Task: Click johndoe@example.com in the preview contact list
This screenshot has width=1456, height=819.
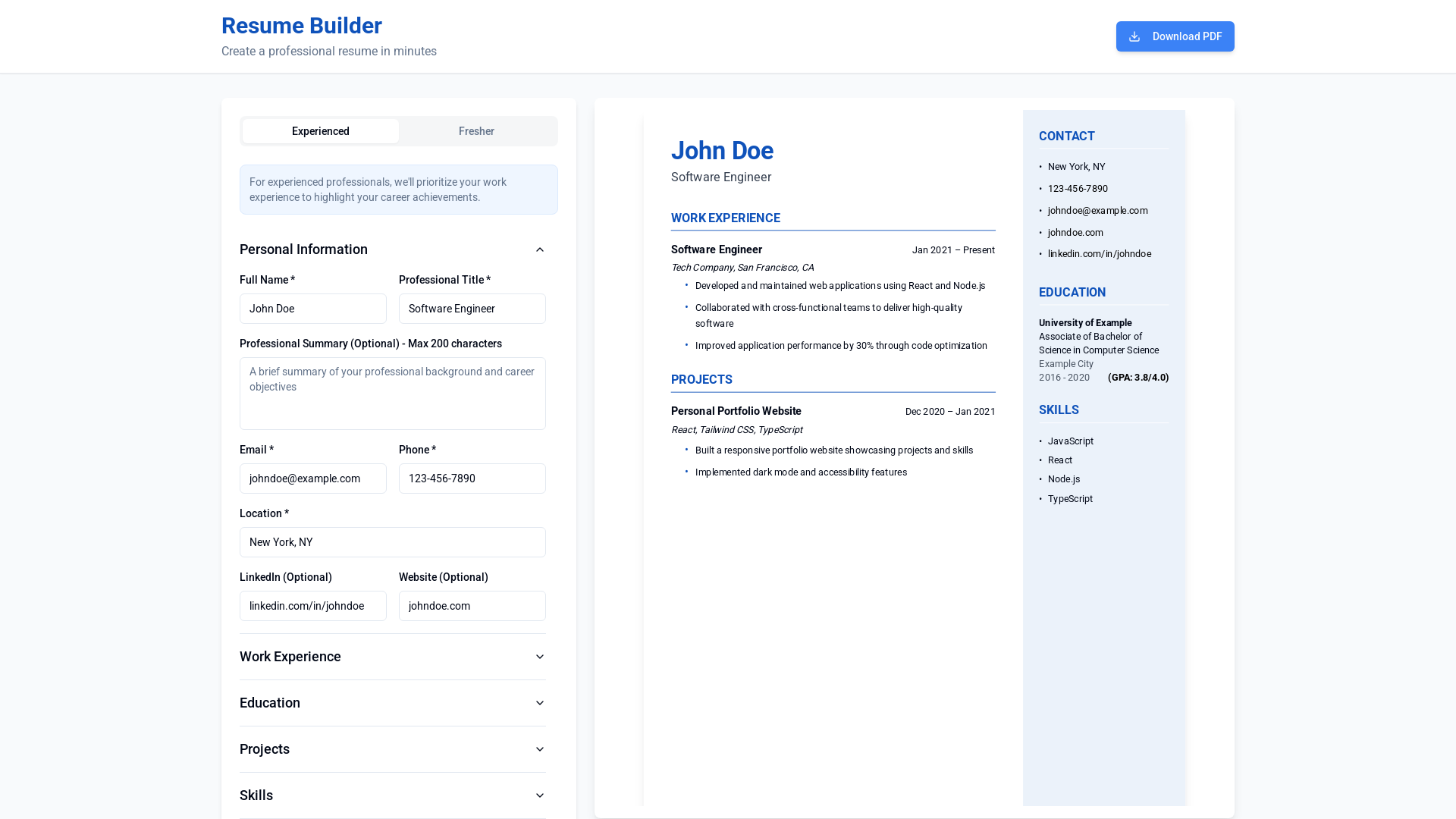Action: click(1097, 211)
